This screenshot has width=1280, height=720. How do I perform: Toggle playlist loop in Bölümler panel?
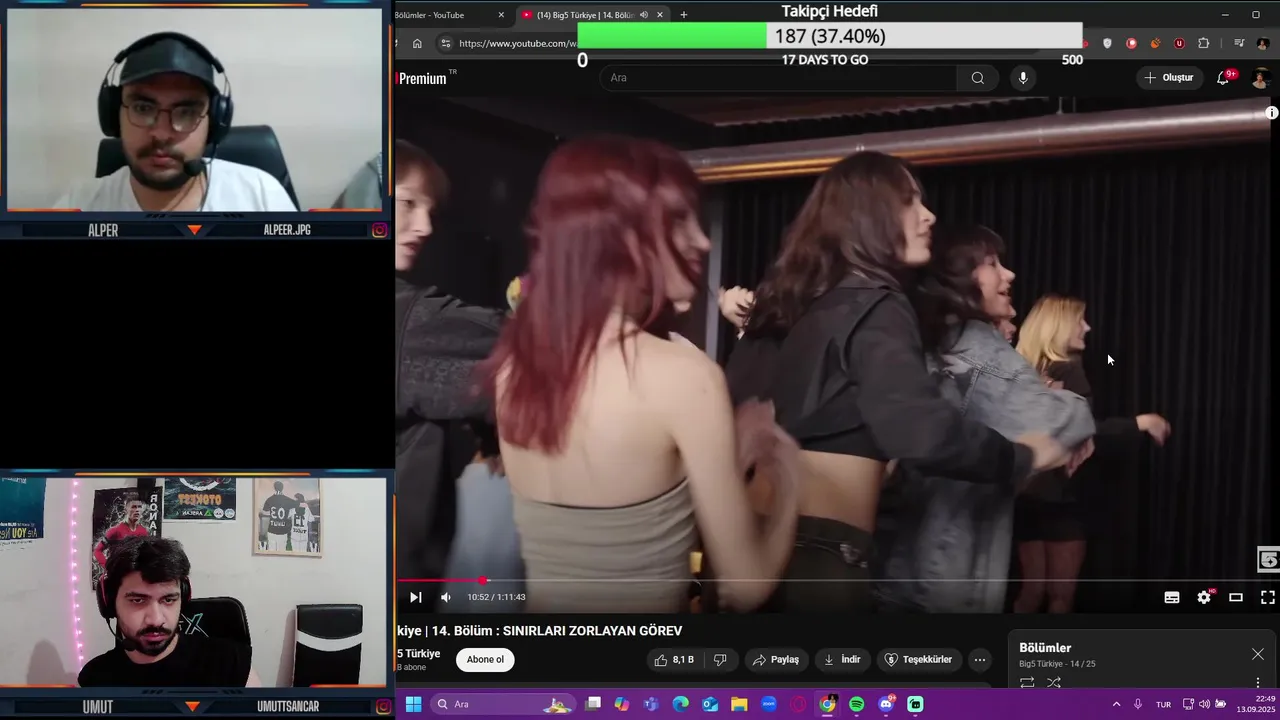pos(1027,683)
